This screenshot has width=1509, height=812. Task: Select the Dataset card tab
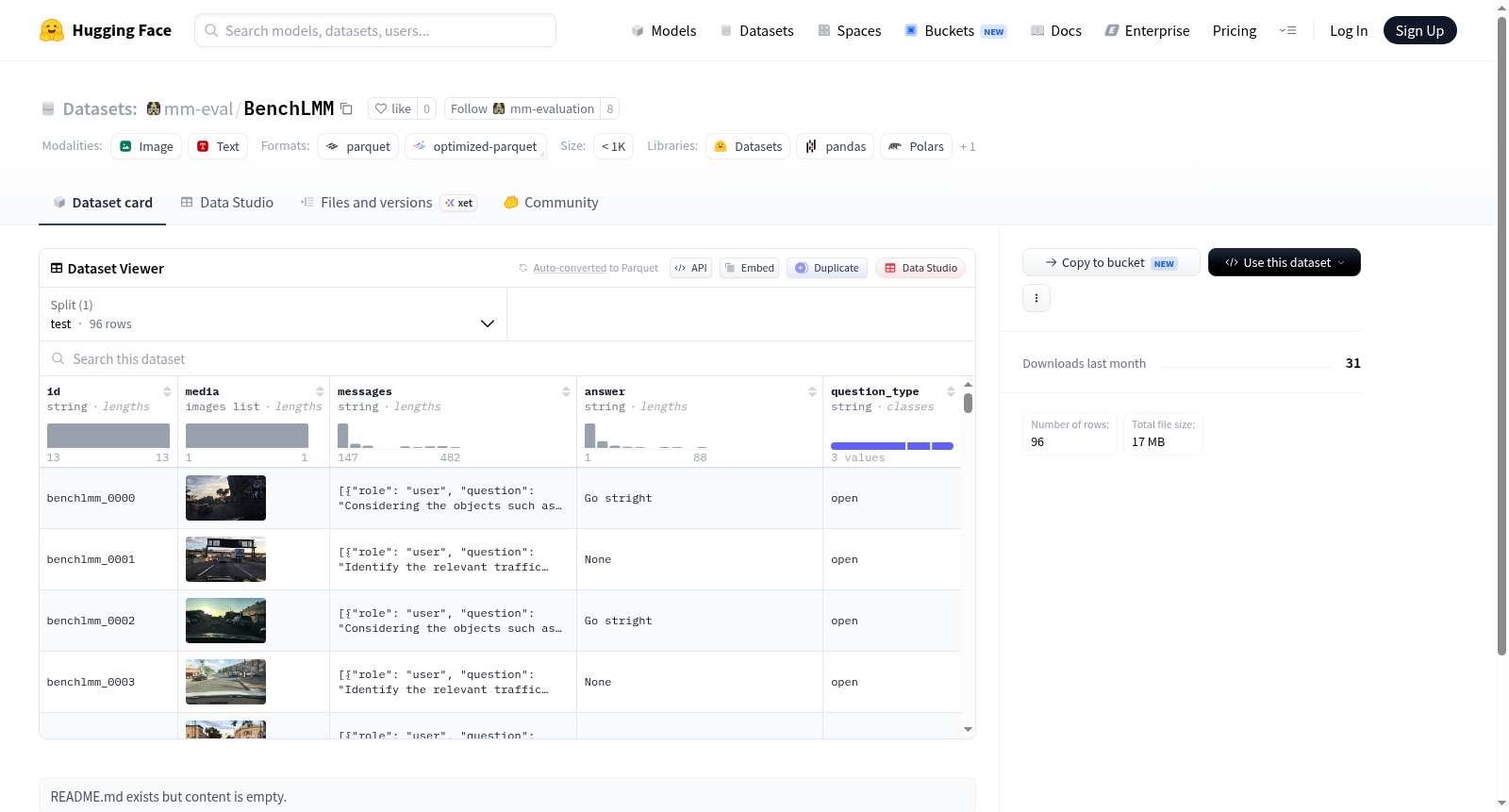point(102,202)
